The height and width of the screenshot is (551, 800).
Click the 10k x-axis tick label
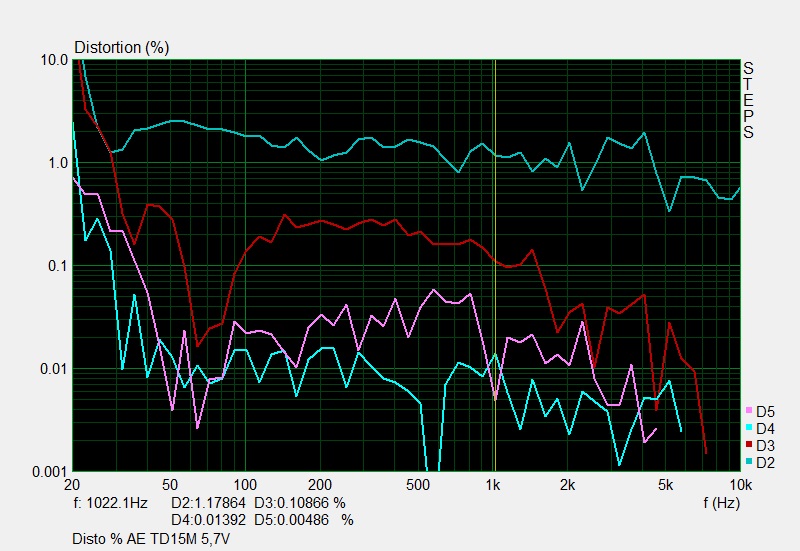740,485
